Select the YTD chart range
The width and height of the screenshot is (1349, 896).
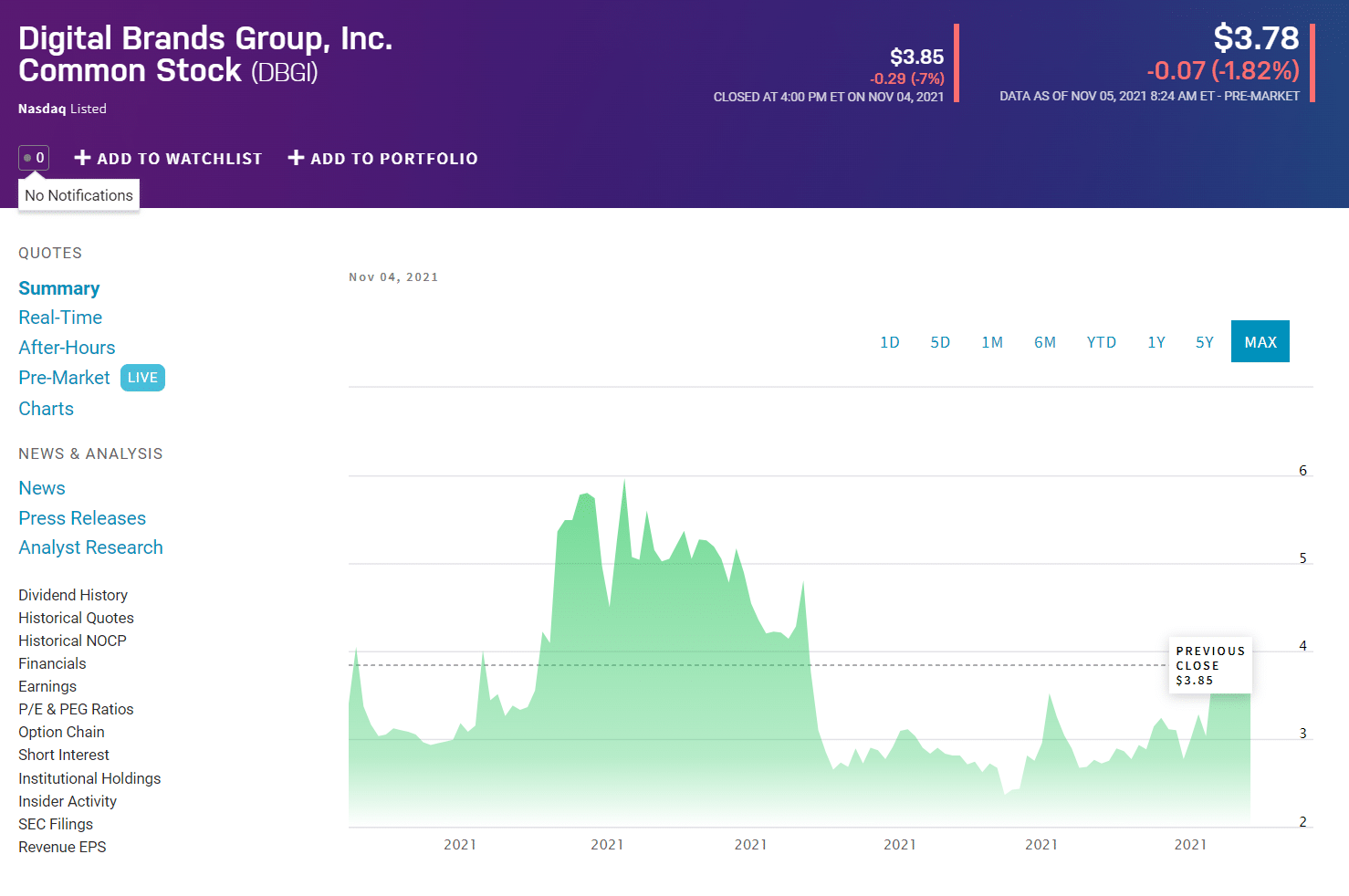1102,342
